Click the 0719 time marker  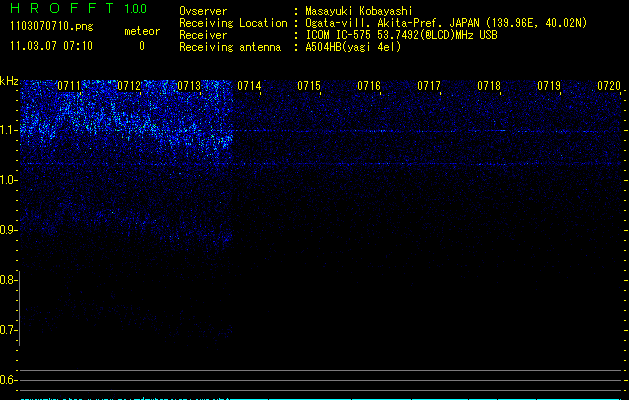549,86
